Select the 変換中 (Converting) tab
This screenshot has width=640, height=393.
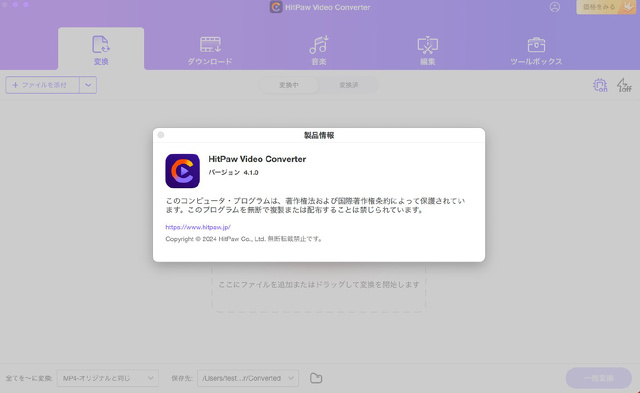tap(289, 85)
